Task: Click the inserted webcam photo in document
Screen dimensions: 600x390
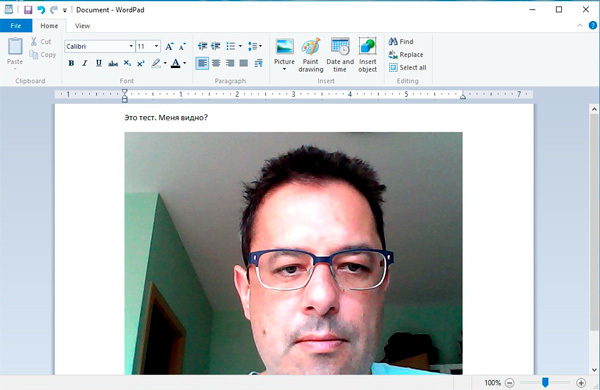Action: [x=293, y=253]
